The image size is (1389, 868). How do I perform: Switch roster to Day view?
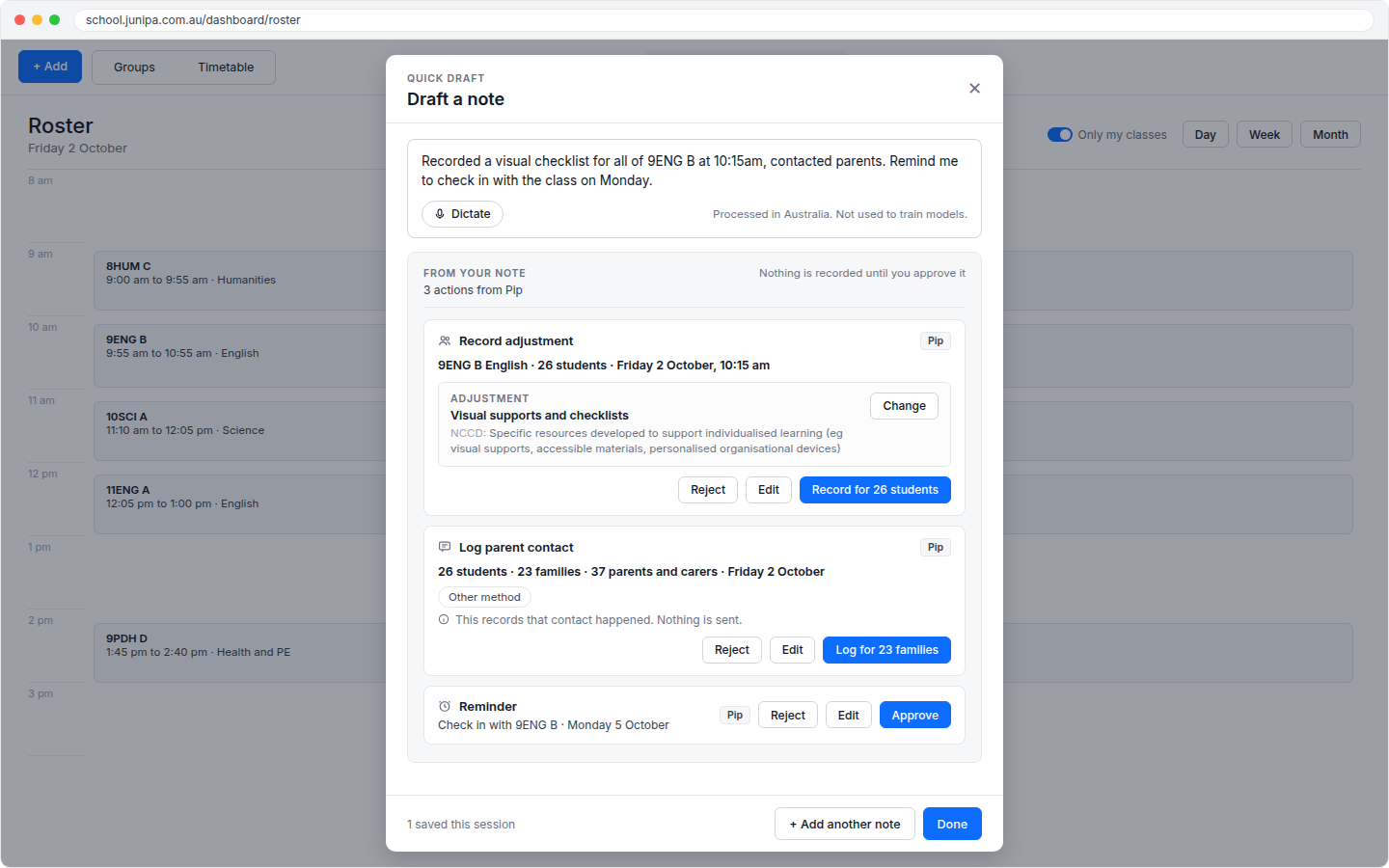coord(1206,135)
